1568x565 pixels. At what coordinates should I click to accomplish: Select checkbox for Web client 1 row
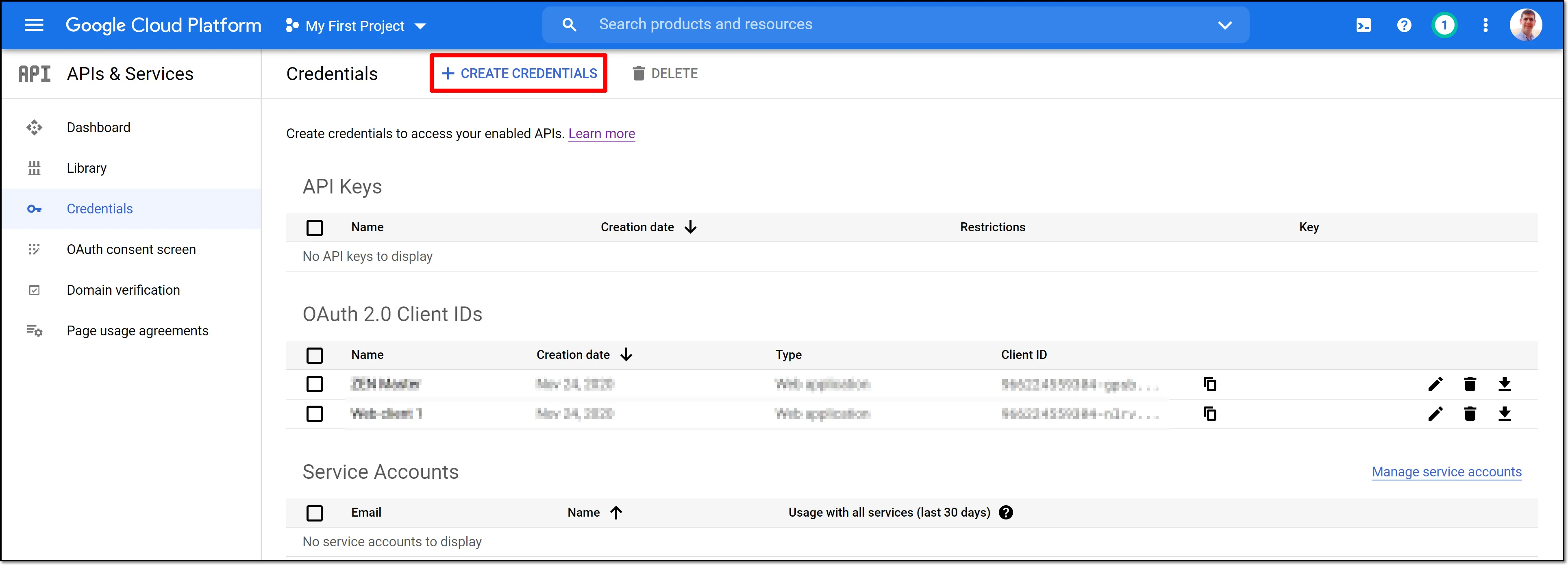tap(315, 414)
